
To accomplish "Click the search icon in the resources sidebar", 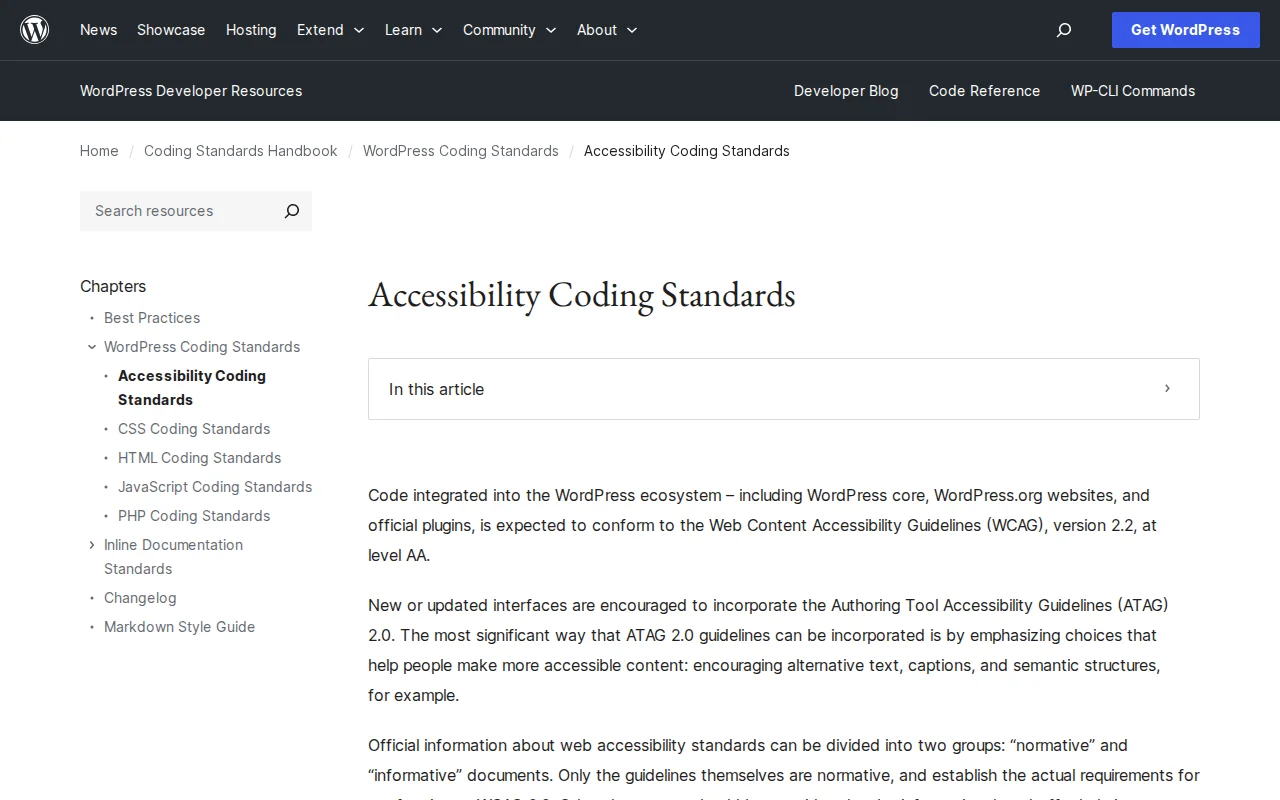I will [x=291, y=211].
